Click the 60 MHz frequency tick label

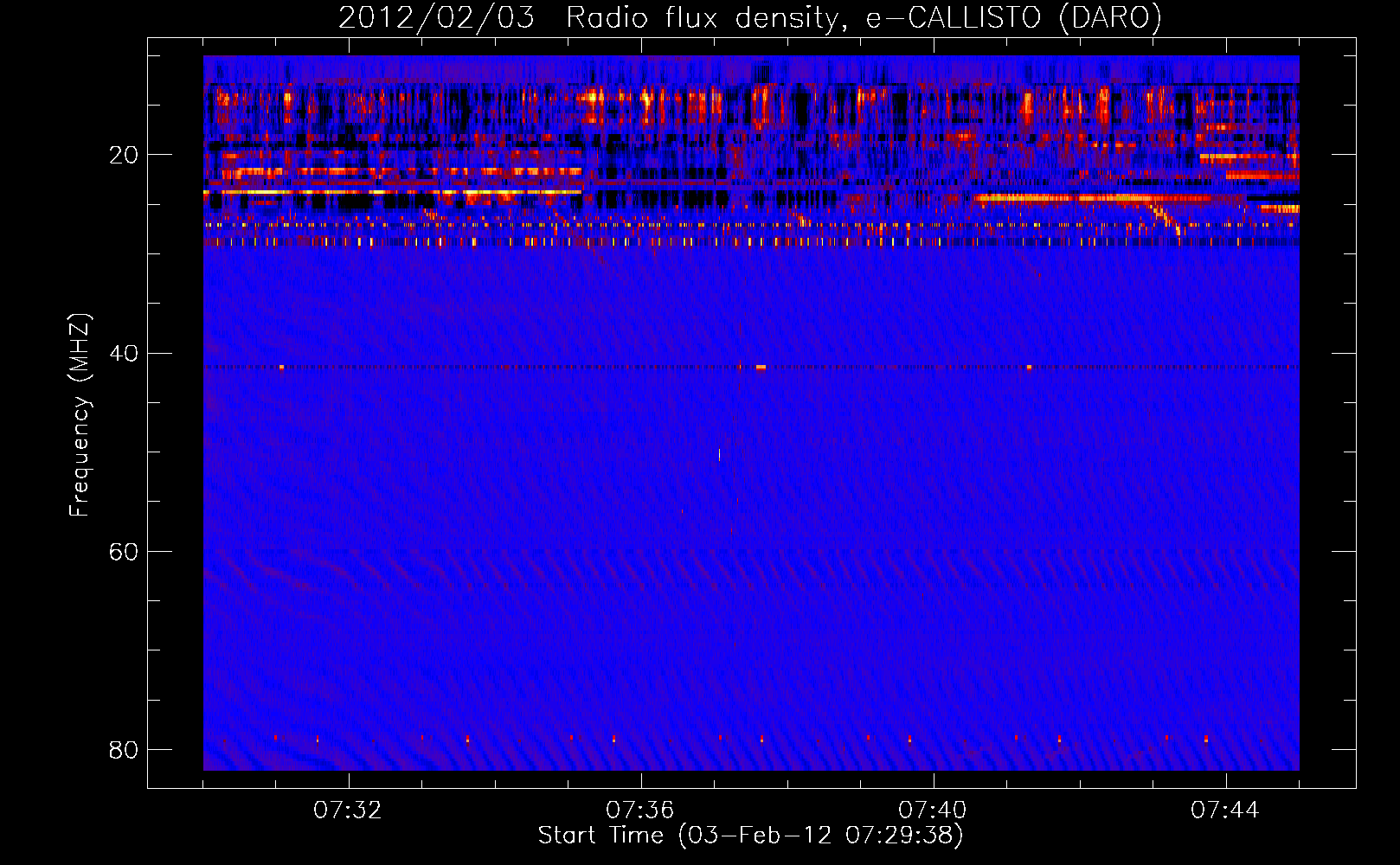124,551
